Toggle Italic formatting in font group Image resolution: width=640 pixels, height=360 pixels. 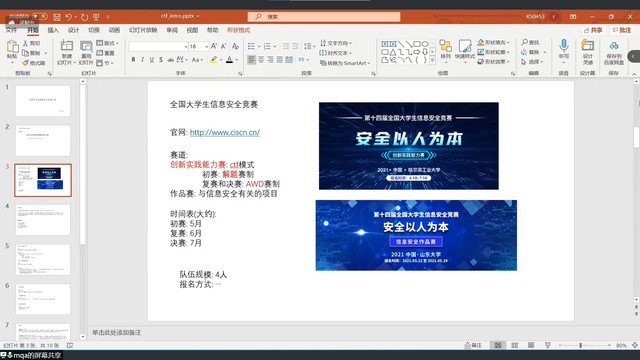pos(142,60)
